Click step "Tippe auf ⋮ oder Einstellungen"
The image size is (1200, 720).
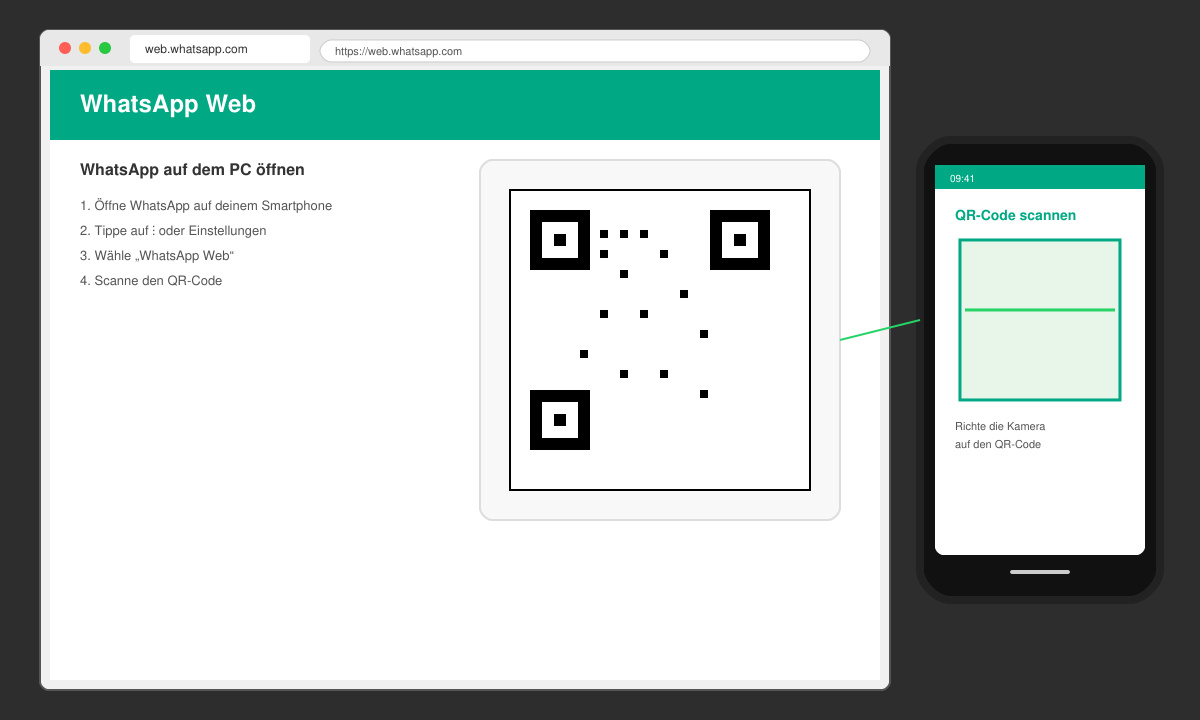[x=173, y=231]
